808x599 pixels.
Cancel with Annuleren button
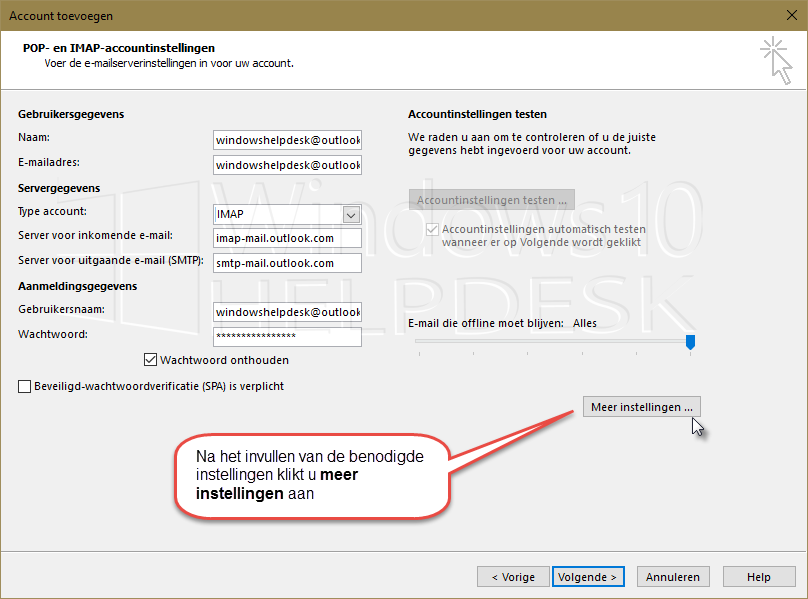tap(673, 577)
